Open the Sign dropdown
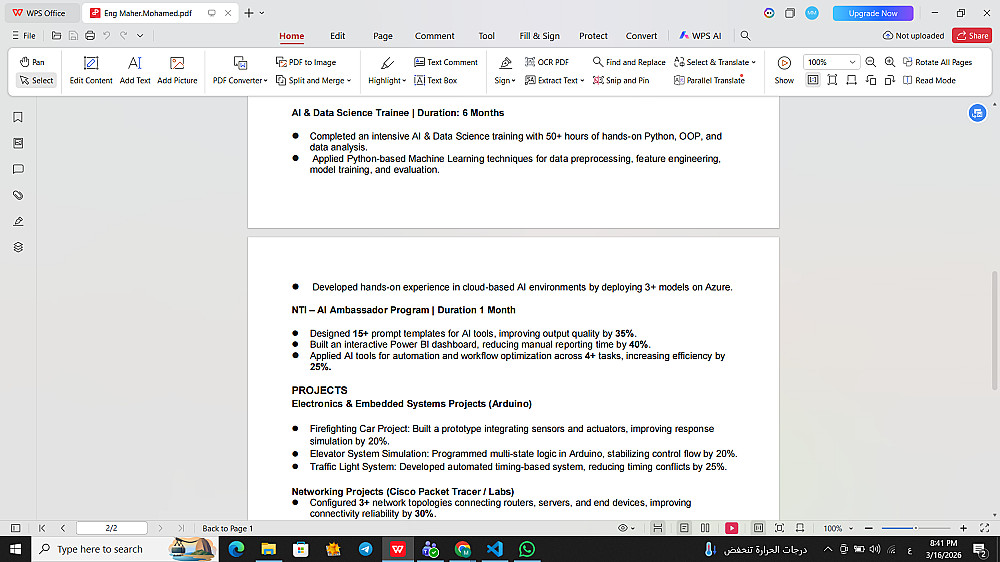This screenshot has height=562, width=1000. pyautogui.click(x=505, y=70)
